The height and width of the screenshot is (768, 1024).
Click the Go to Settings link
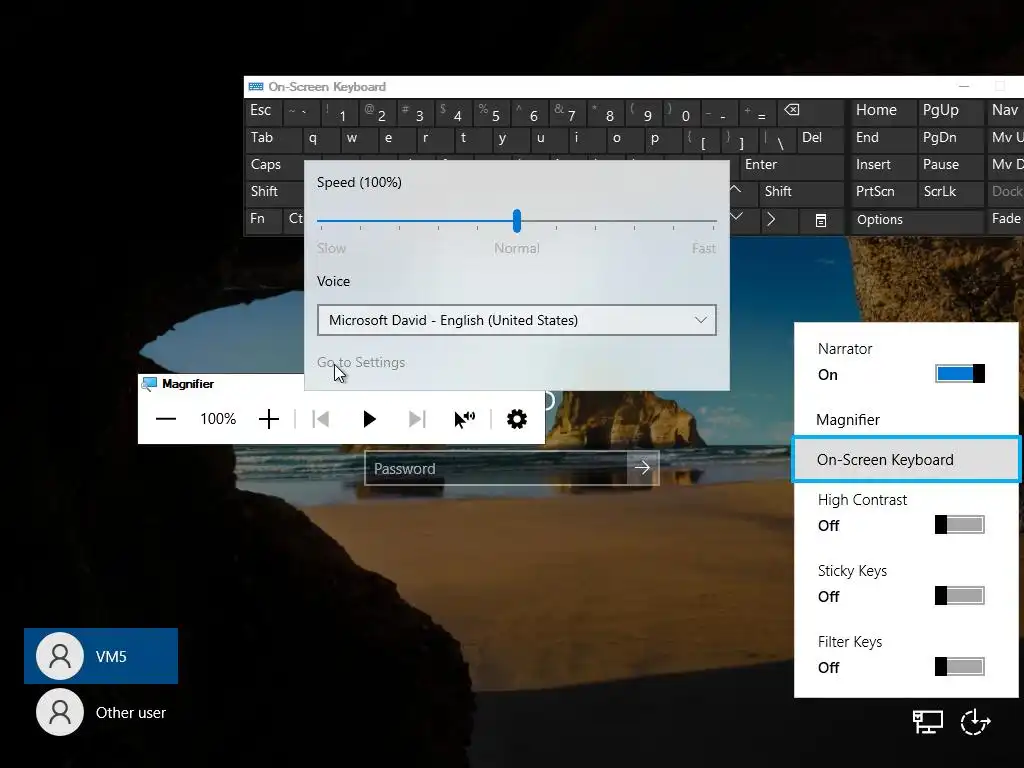361,362
